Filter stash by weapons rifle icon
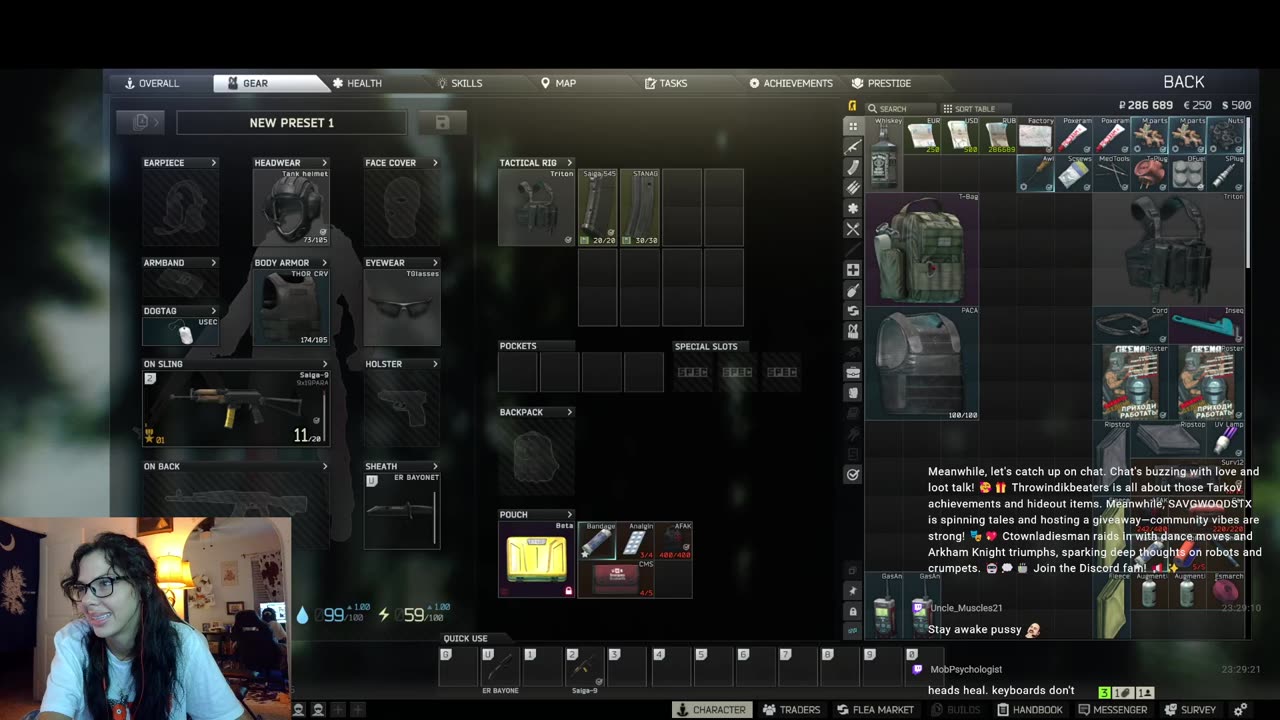This screenshot has width=1280, height=720. click(853, 147)
